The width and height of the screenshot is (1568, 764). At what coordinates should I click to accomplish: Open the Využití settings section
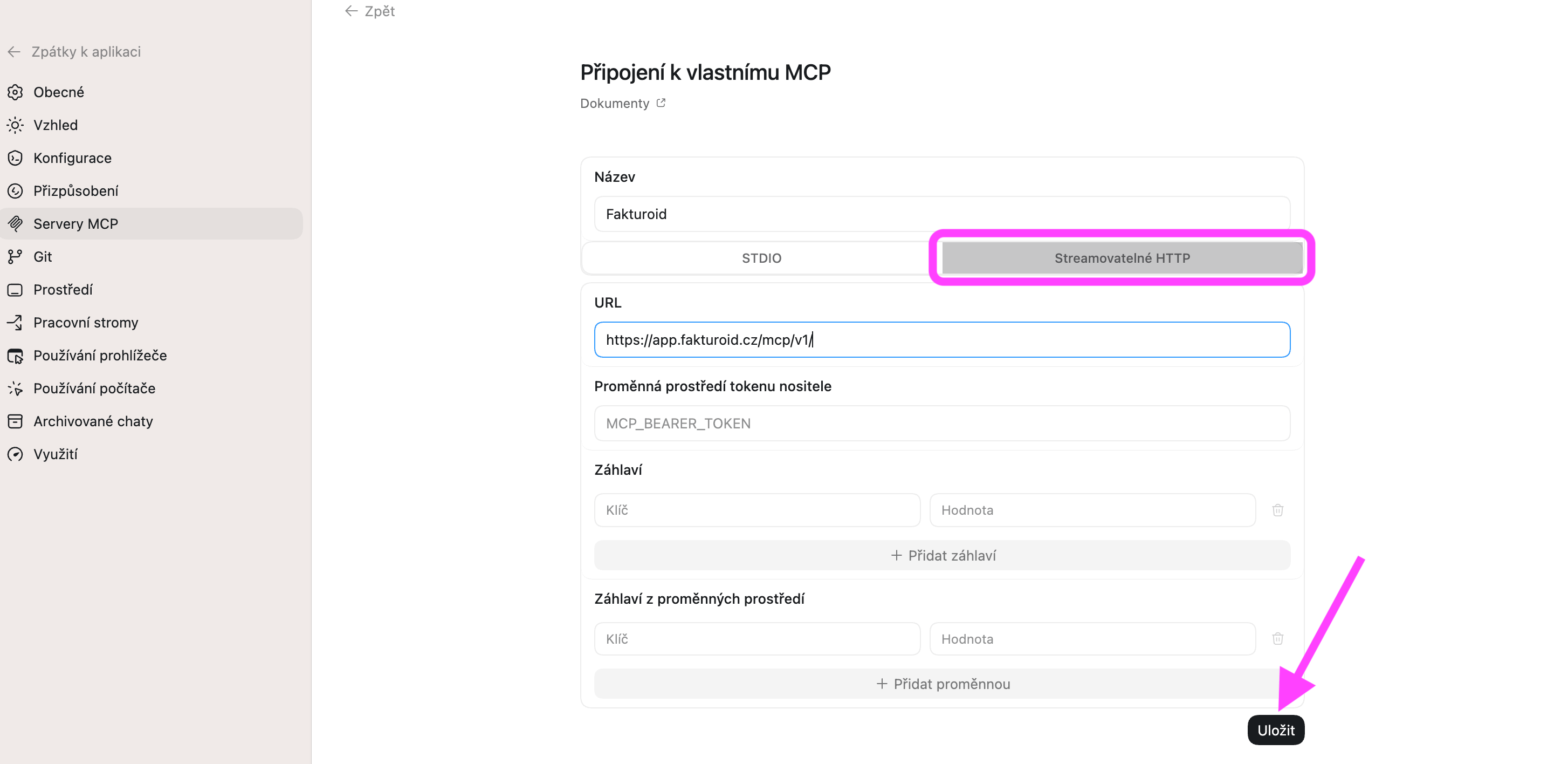pos(56,454)
